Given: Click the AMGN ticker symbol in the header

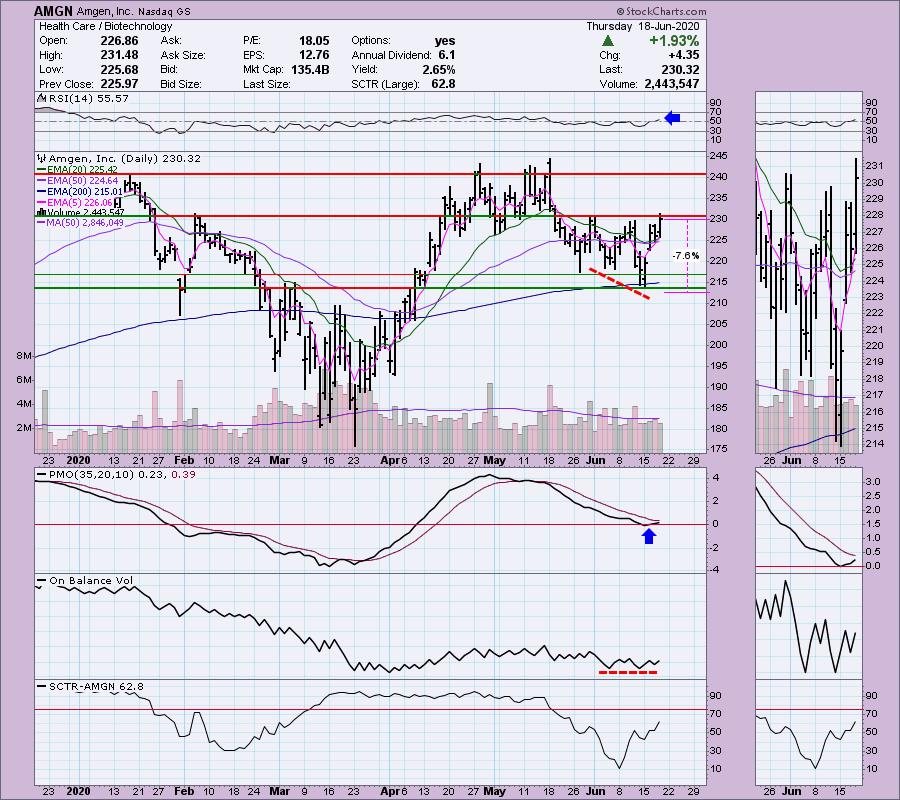Looking at the screenshot, I should (53, 11).
